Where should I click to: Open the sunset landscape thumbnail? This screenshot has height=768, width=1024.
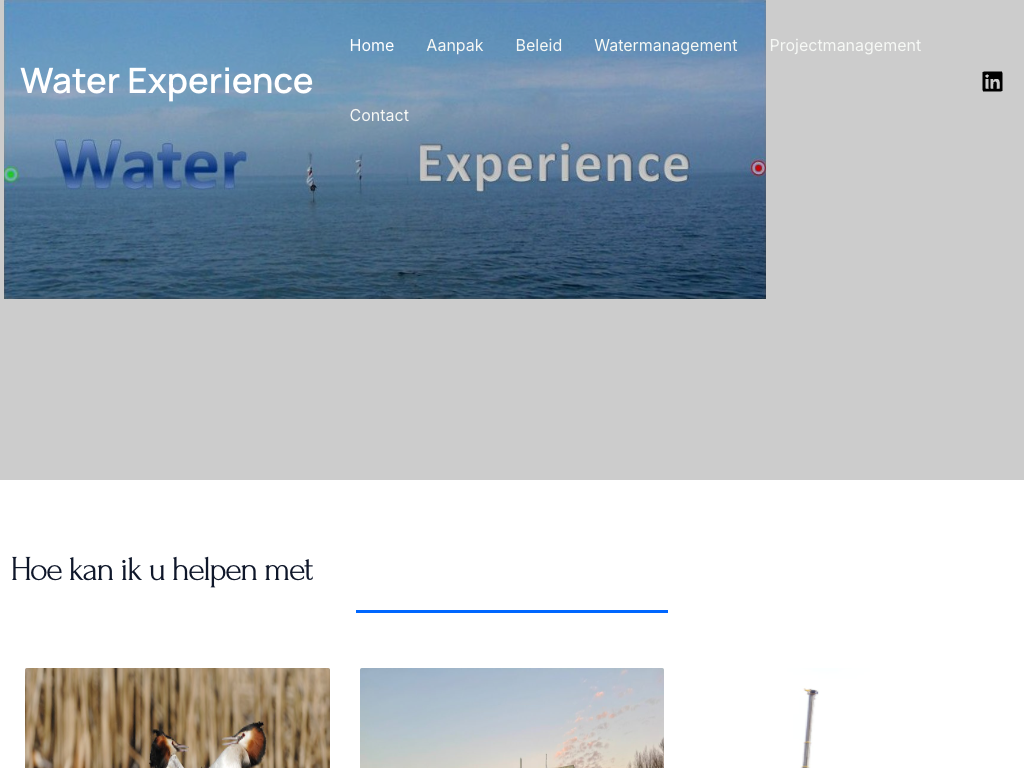[x=512, y=718]
